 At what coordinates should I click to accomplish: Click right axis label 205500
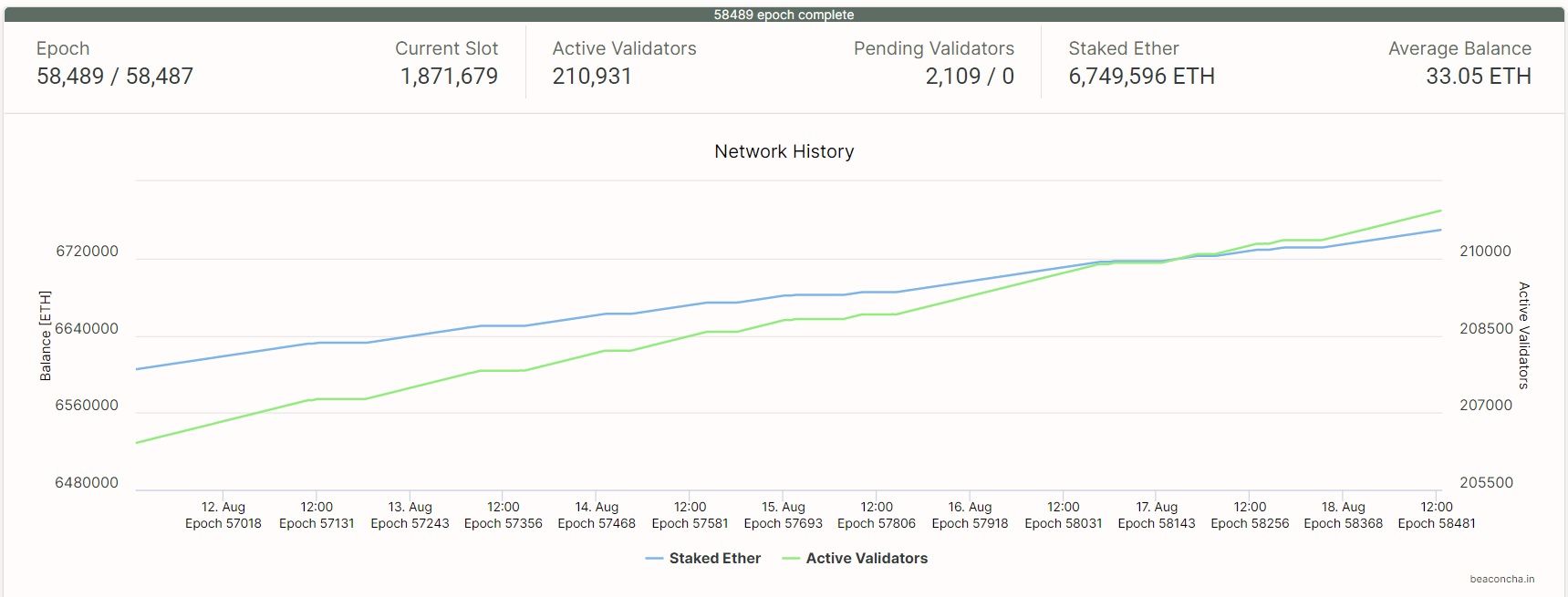[x=1486, y=483]
